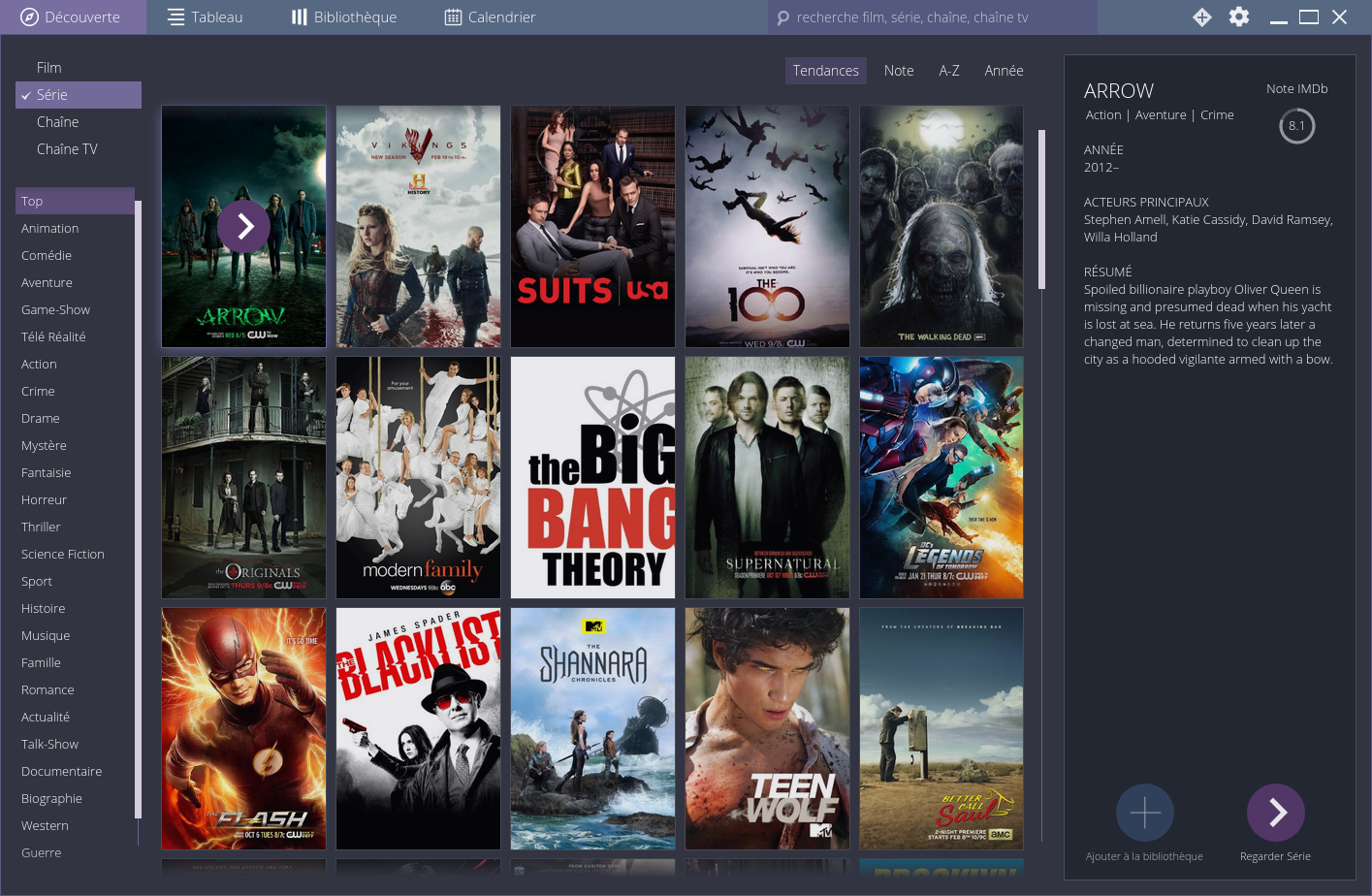Choose the Chaîne content type
Screen dimensions: 1372x896
[x=79, y=122]
